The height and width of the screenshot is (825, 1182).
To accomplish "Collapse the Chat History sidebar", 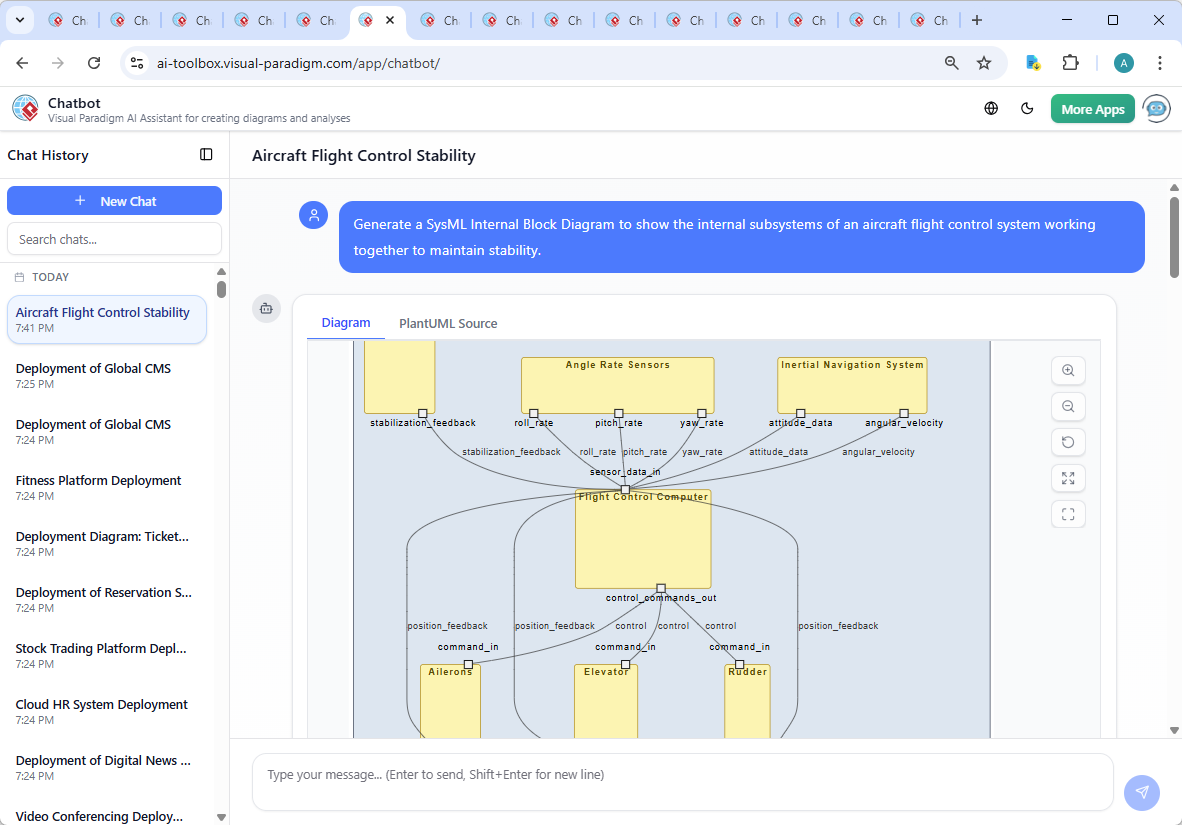I will [206, 154].
